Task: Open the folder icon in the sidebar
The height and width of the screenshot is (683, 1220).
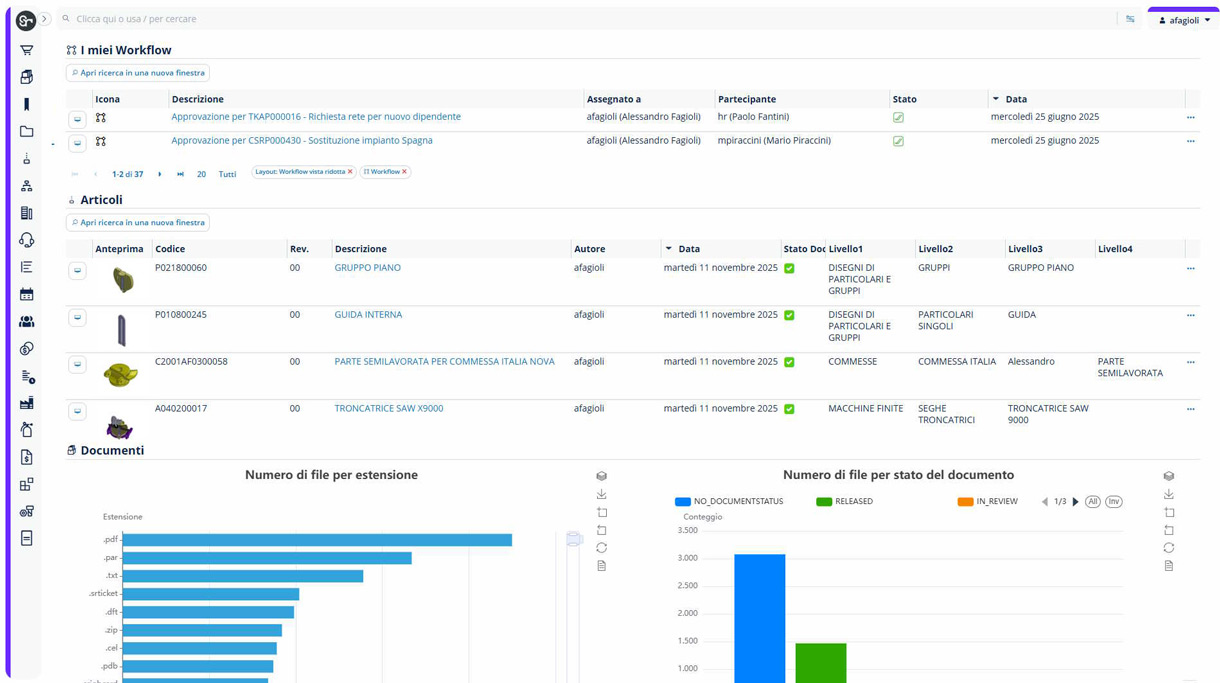Action: (x=27, y=131)
